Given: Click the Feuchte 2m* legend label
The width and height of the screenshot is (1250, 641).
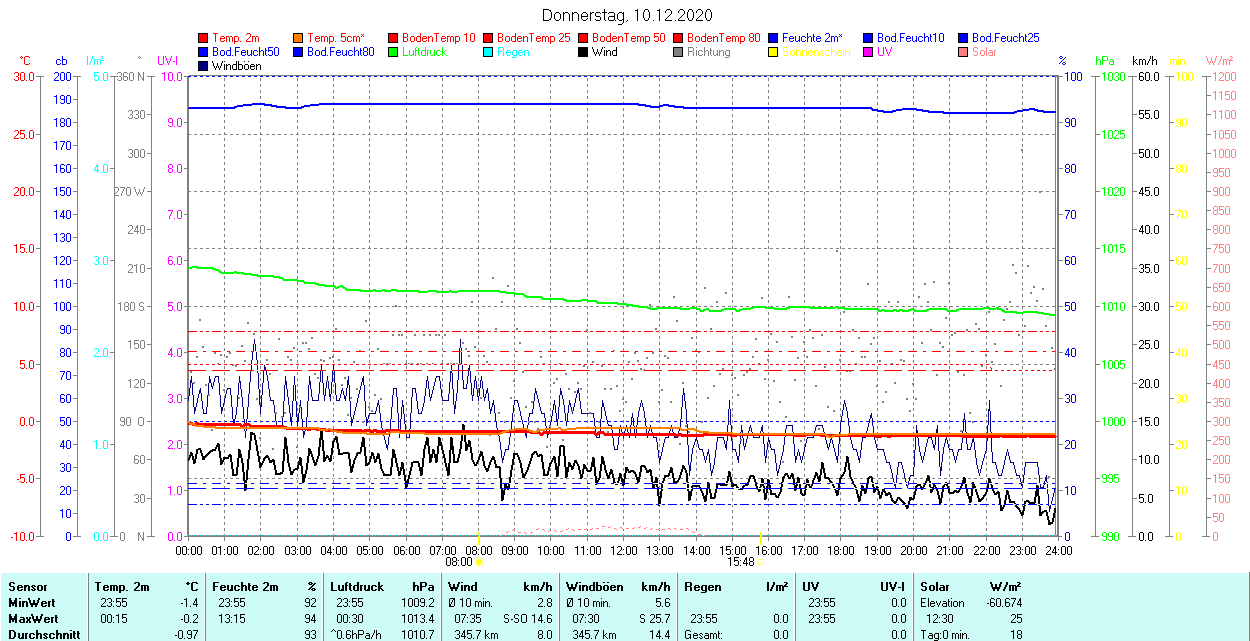Looking at the screenshot, I should click(813, 38).
